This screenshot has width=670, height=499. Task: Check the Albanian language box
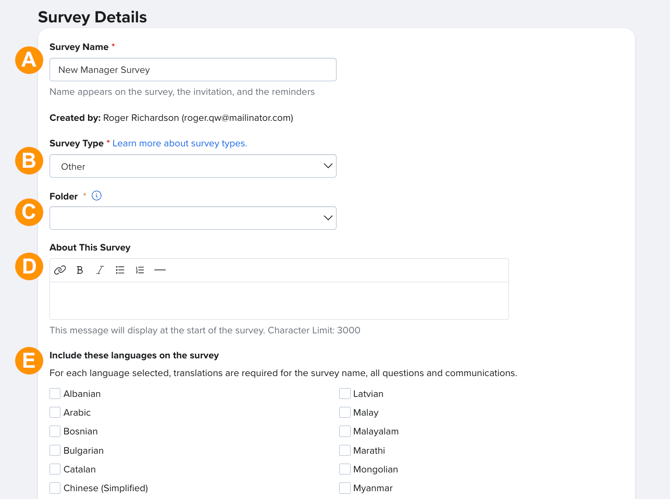click(x=55, y=393)
